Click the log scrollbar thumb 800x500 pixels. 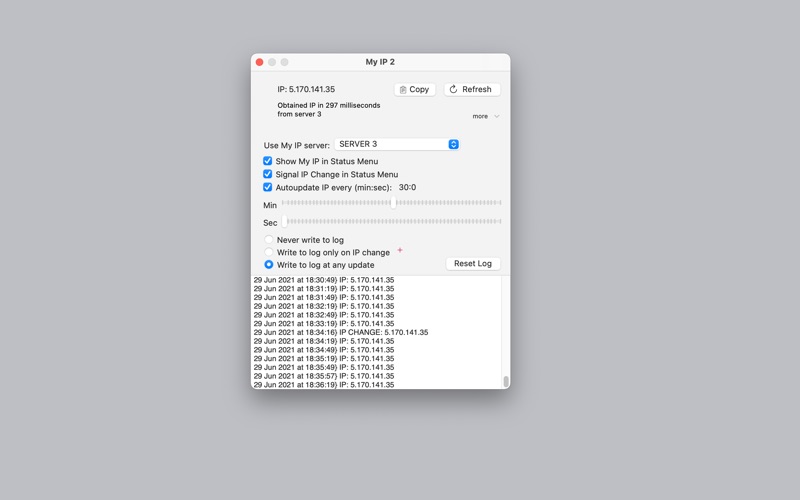click(506, 381)
